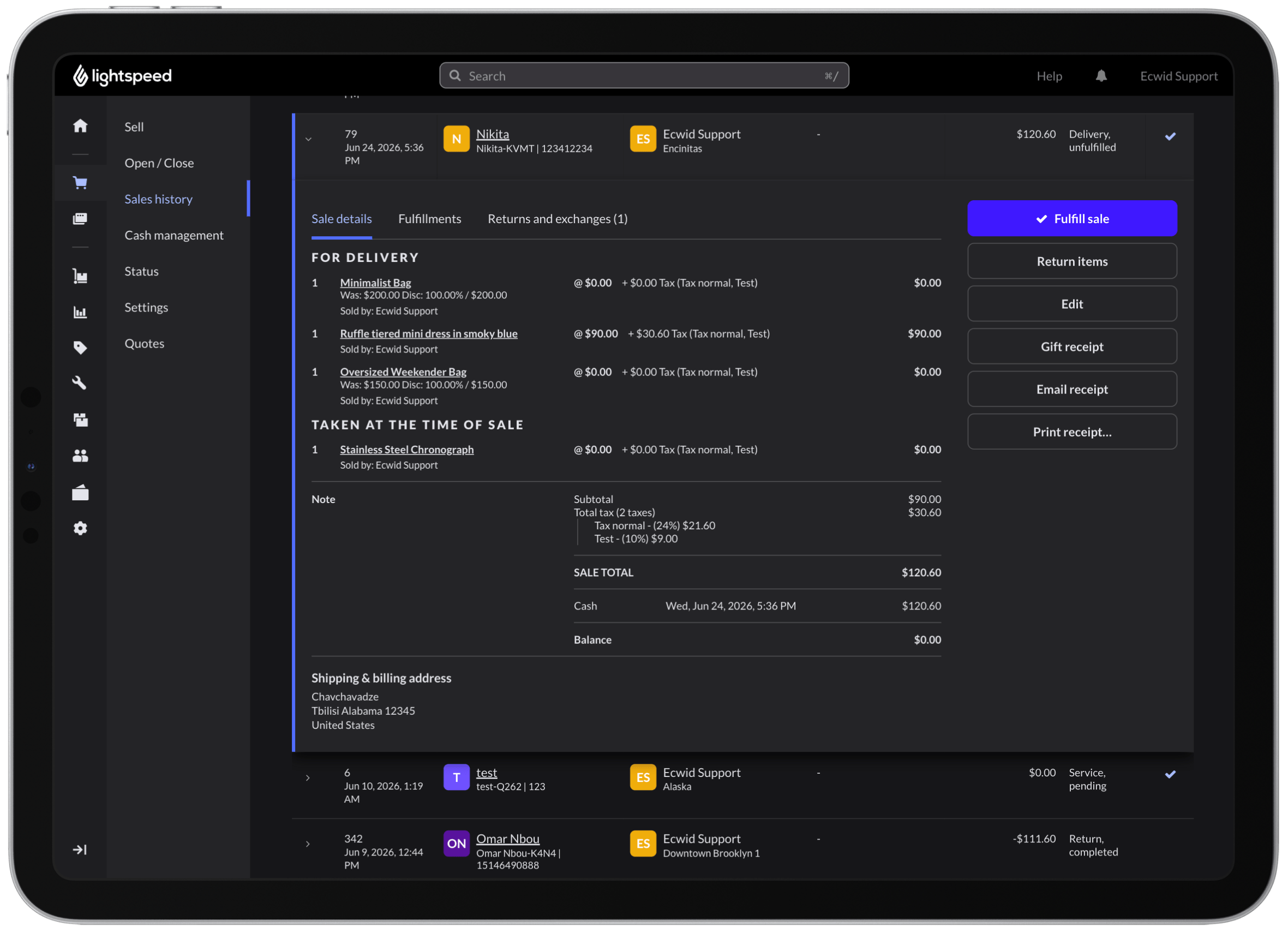Open Open / Close menu item
Viewport: 1288px width, 933px height.
[160, 163]
